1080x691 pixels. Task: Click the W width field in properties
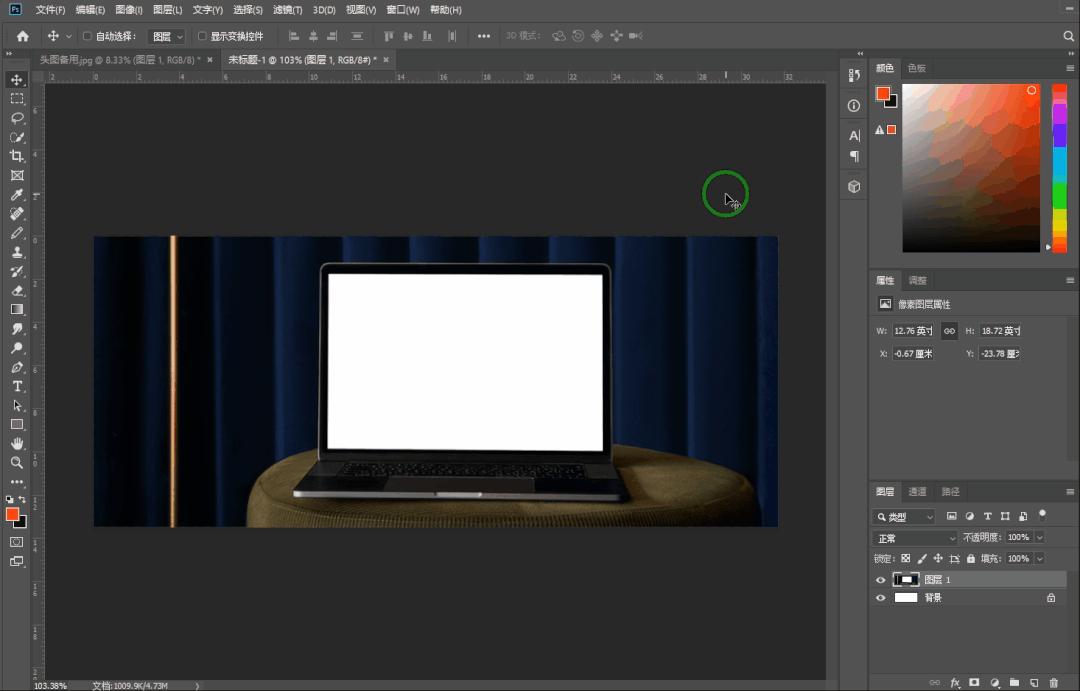pos(912,331)
